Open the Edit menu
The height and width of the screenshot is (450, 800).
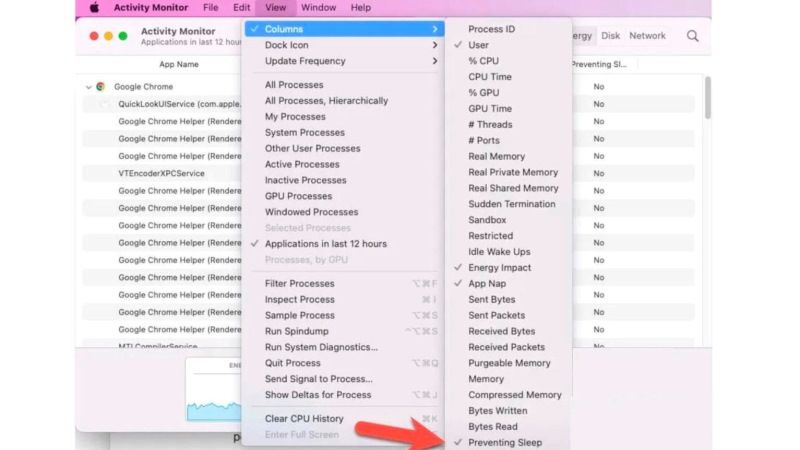(241, 8)
